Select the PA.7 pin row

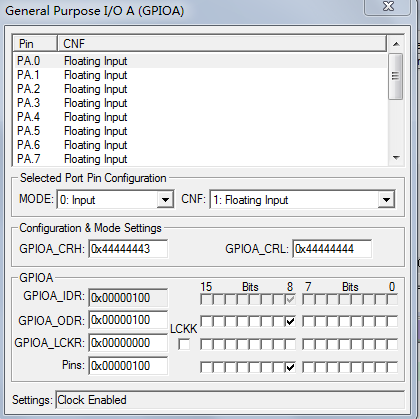(201, 159)
